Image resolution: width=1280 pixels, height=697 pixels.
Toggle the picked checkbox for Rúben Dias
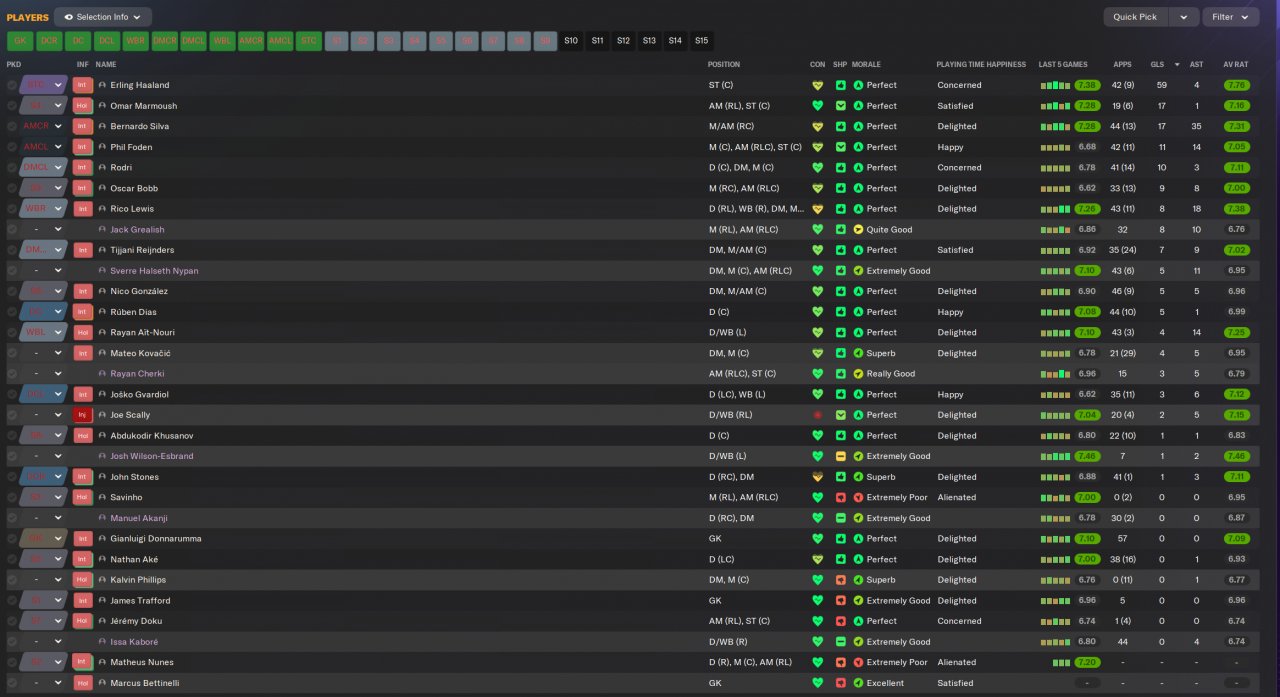tap(12, 312)
